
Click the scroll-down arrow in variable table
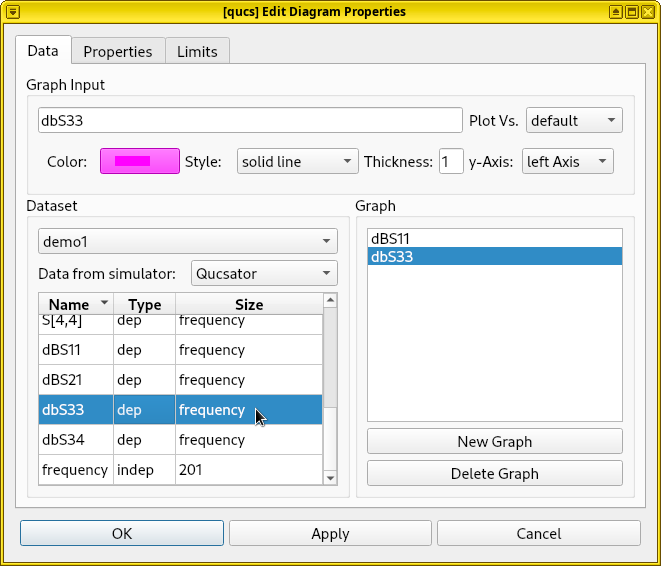click(x=331, y=478)
